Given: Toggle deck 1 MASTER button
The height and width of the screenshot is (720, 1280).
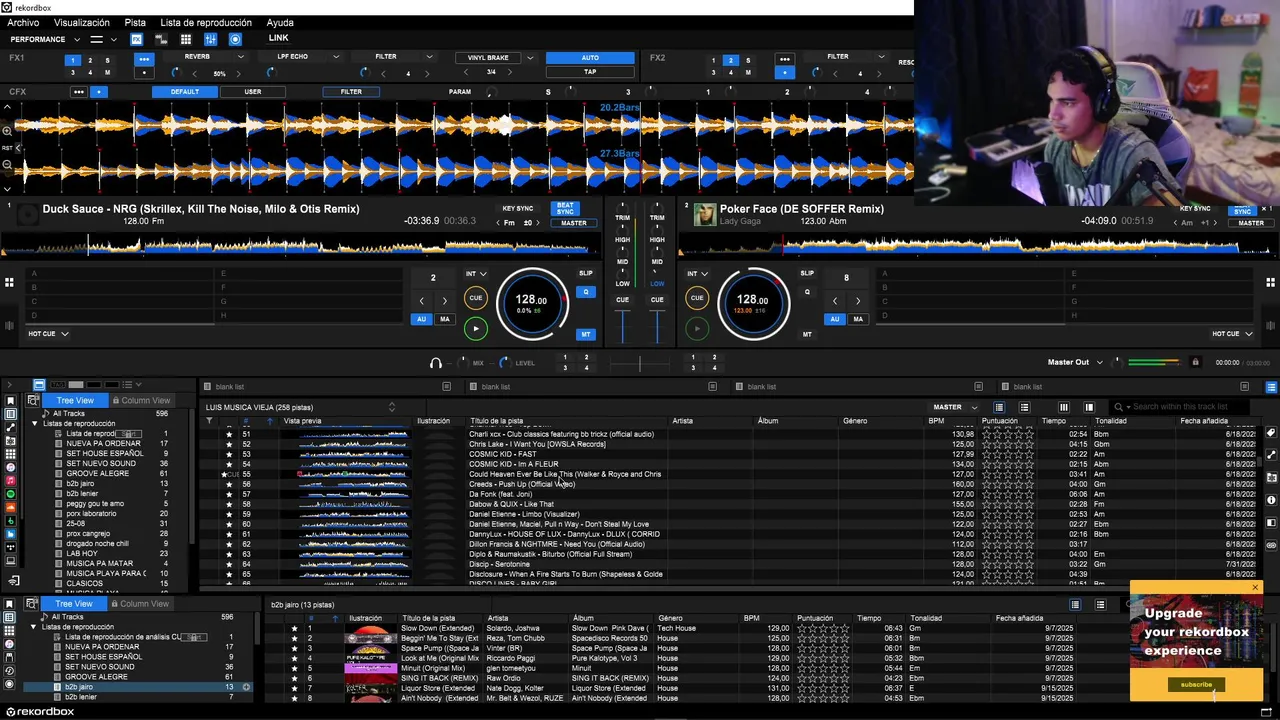Looking at the screenshot, I should click(574, 223).
